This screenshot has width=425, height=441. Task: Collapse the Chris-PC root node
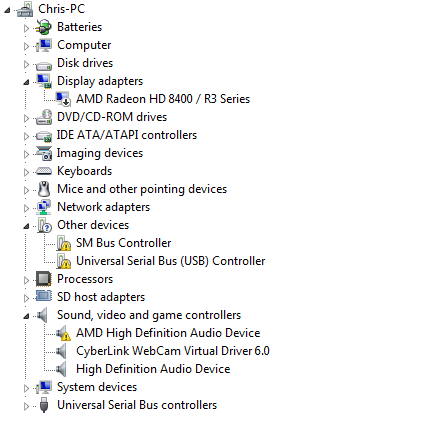coord(7,10)
